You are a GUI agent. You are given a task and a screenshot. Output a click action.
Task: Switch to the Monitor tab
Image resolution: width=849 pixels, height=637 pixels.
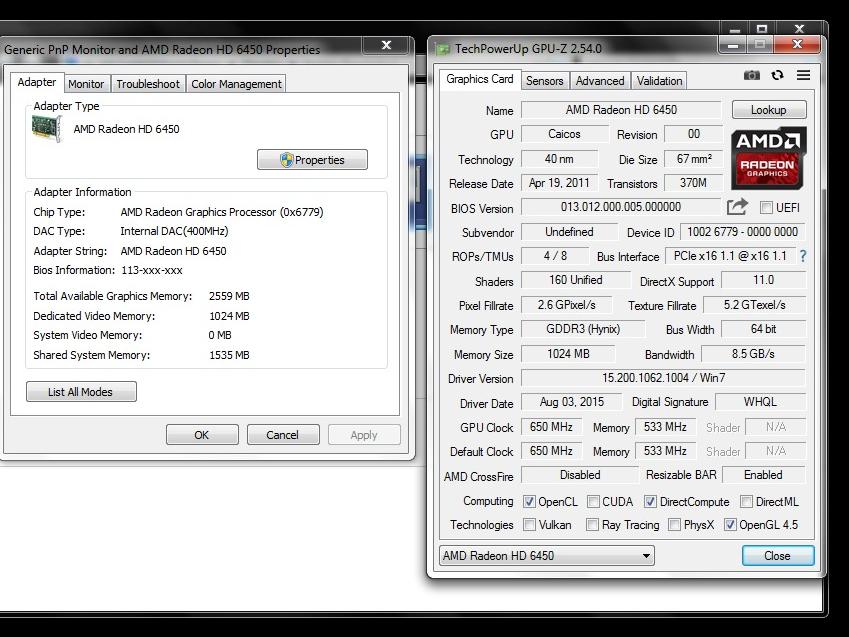86,84
